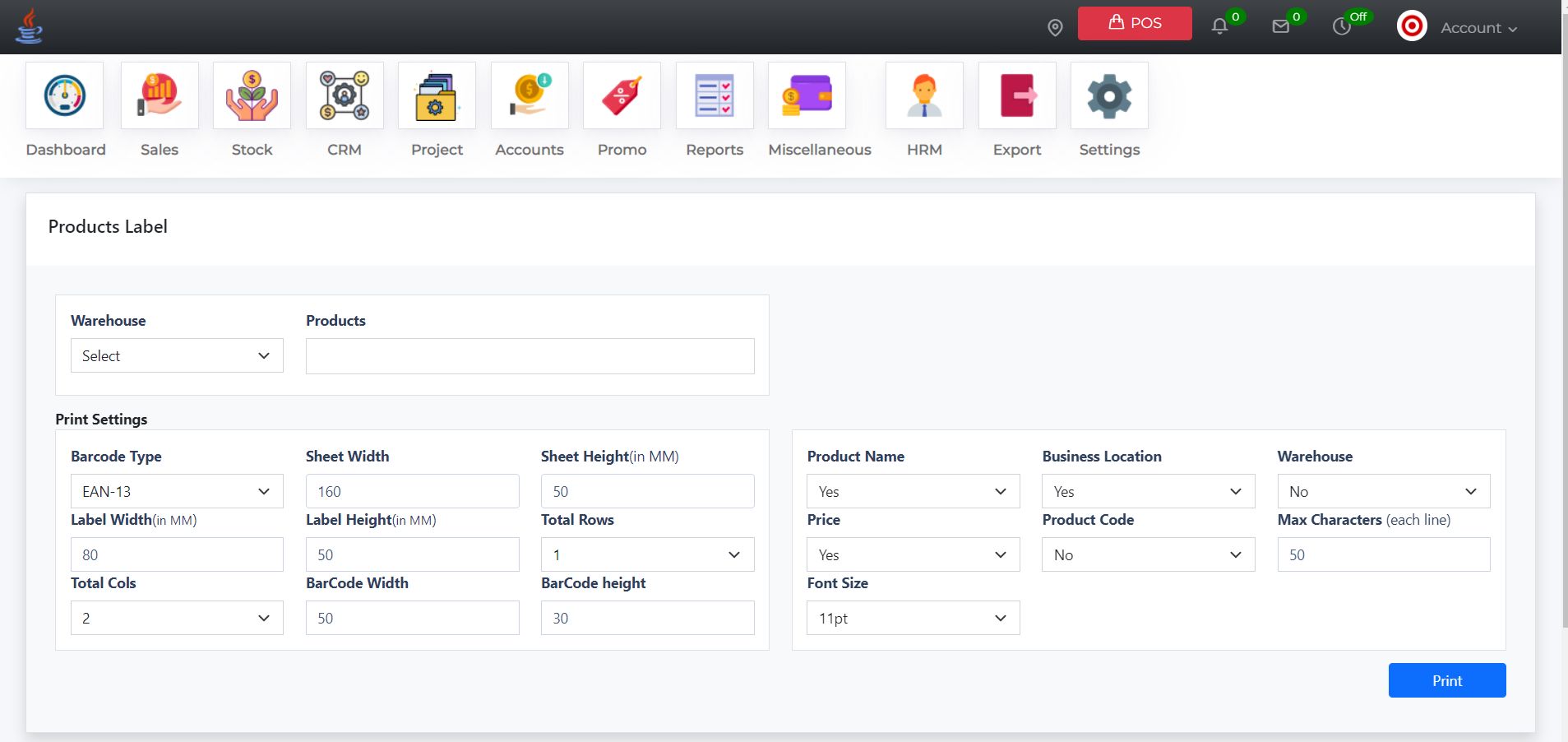
Task: Click the Sheet Height input field
Action: (x=647, y=491)
